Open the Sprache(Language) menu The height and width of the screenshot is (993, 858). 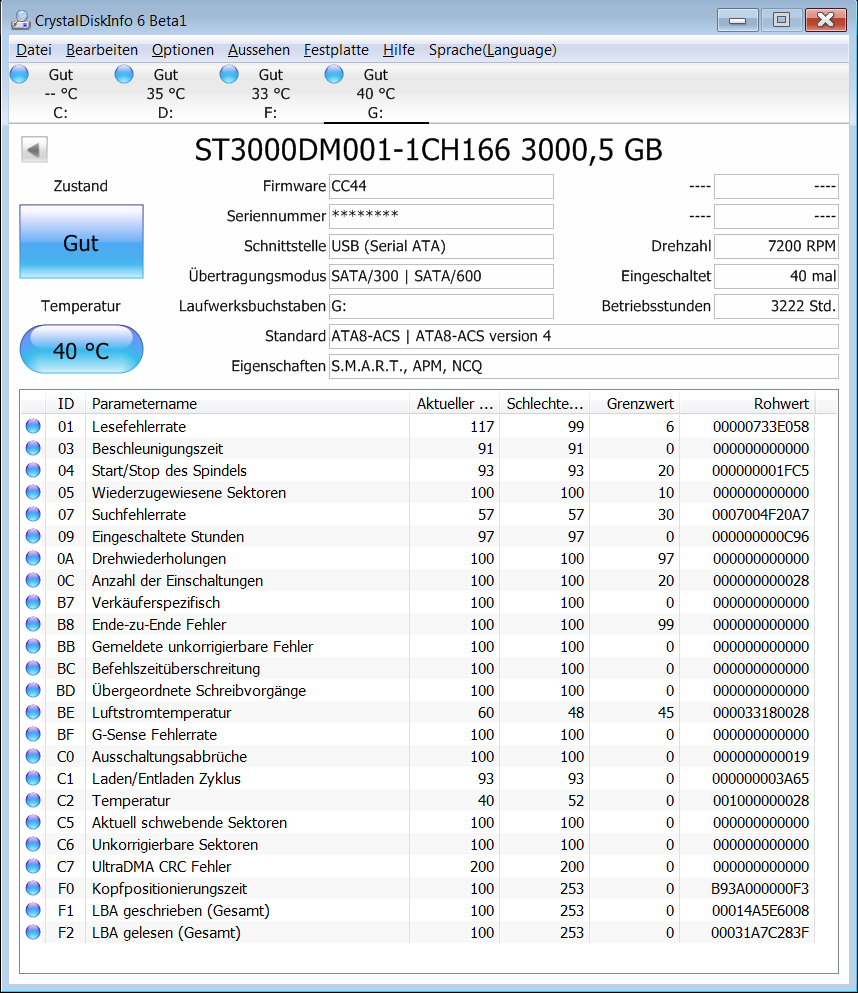(x=493, y=50)
